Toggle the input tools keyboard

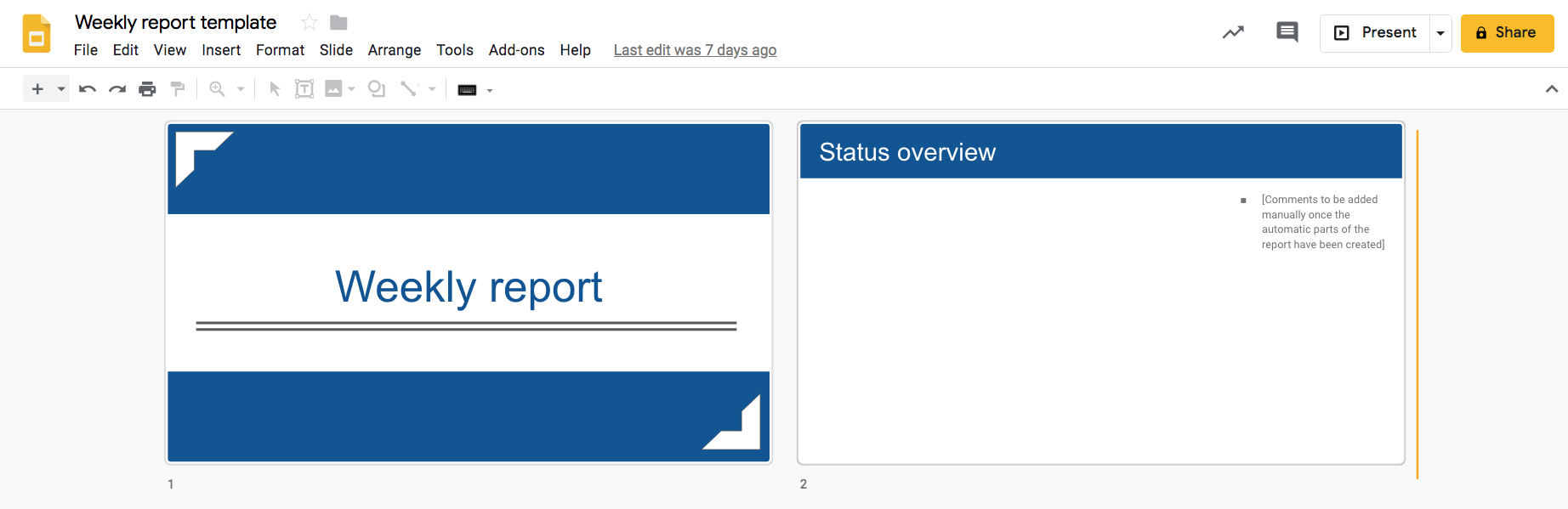point(467,89)
